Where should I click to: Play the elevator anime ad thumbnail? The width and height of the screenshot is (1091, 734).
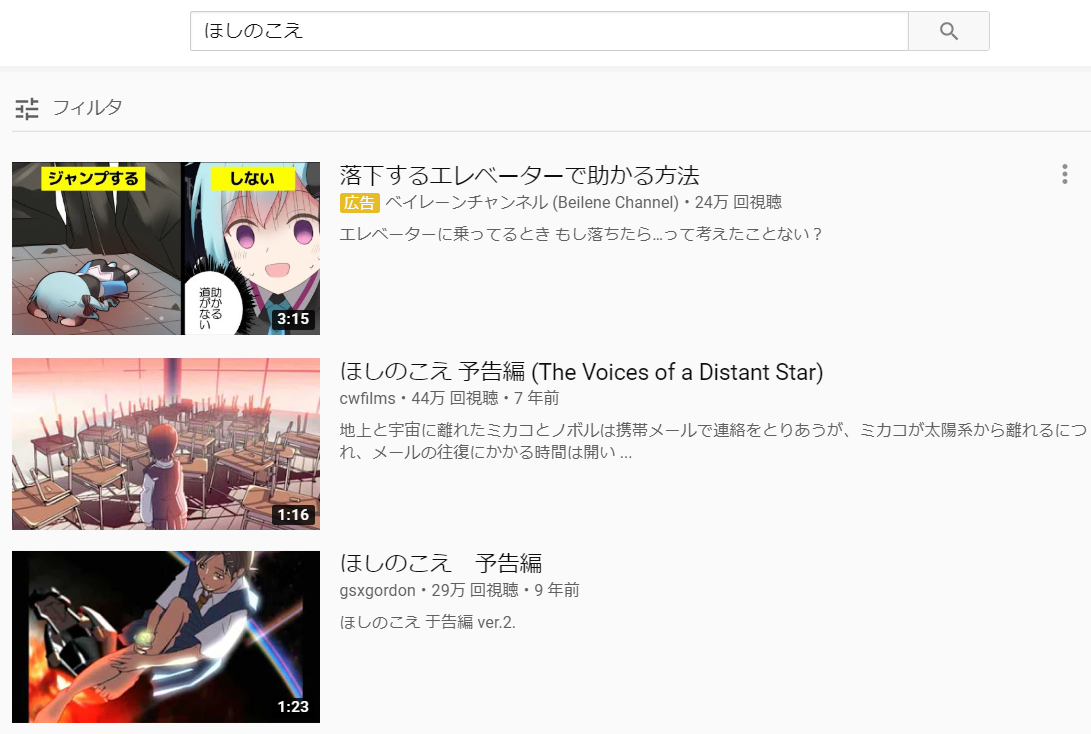click(166, 248)
